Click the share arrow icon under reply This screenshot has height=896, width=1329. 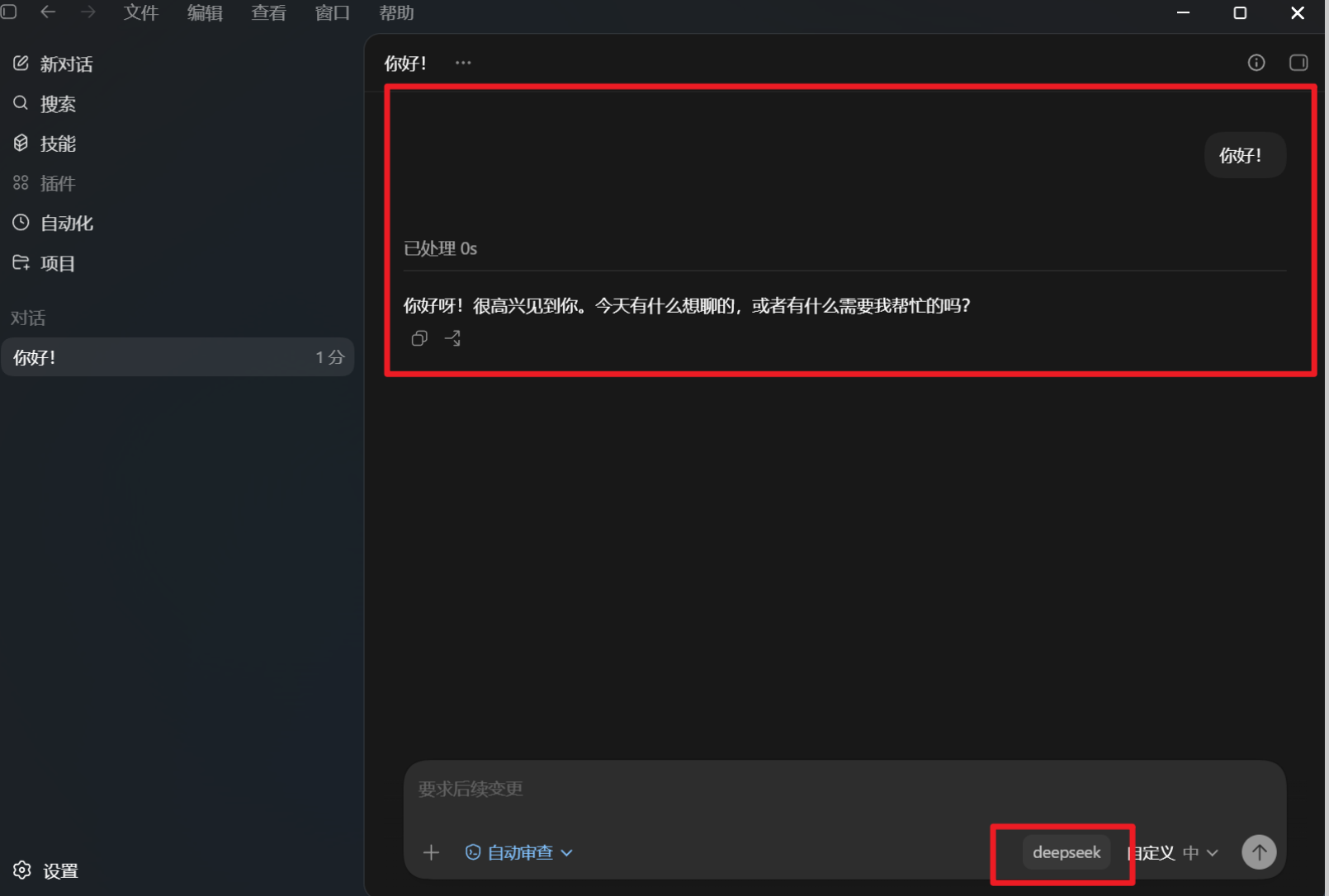[x=452, y=338]
